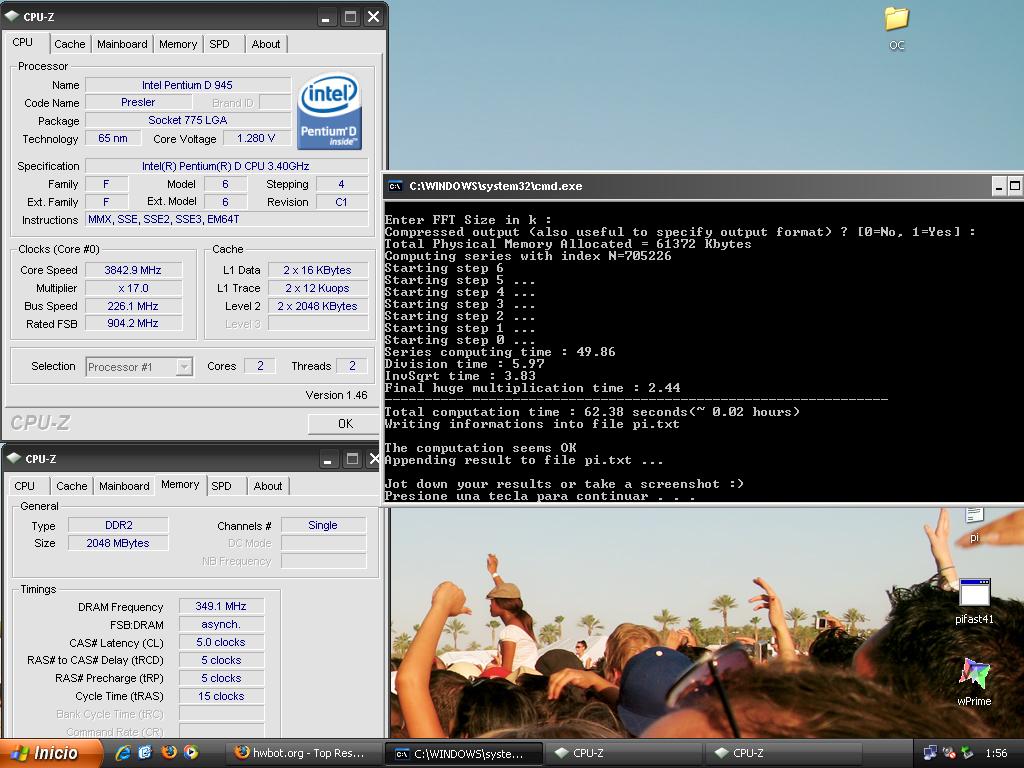Click the Intel Pentium D logo

pos(330,111)
